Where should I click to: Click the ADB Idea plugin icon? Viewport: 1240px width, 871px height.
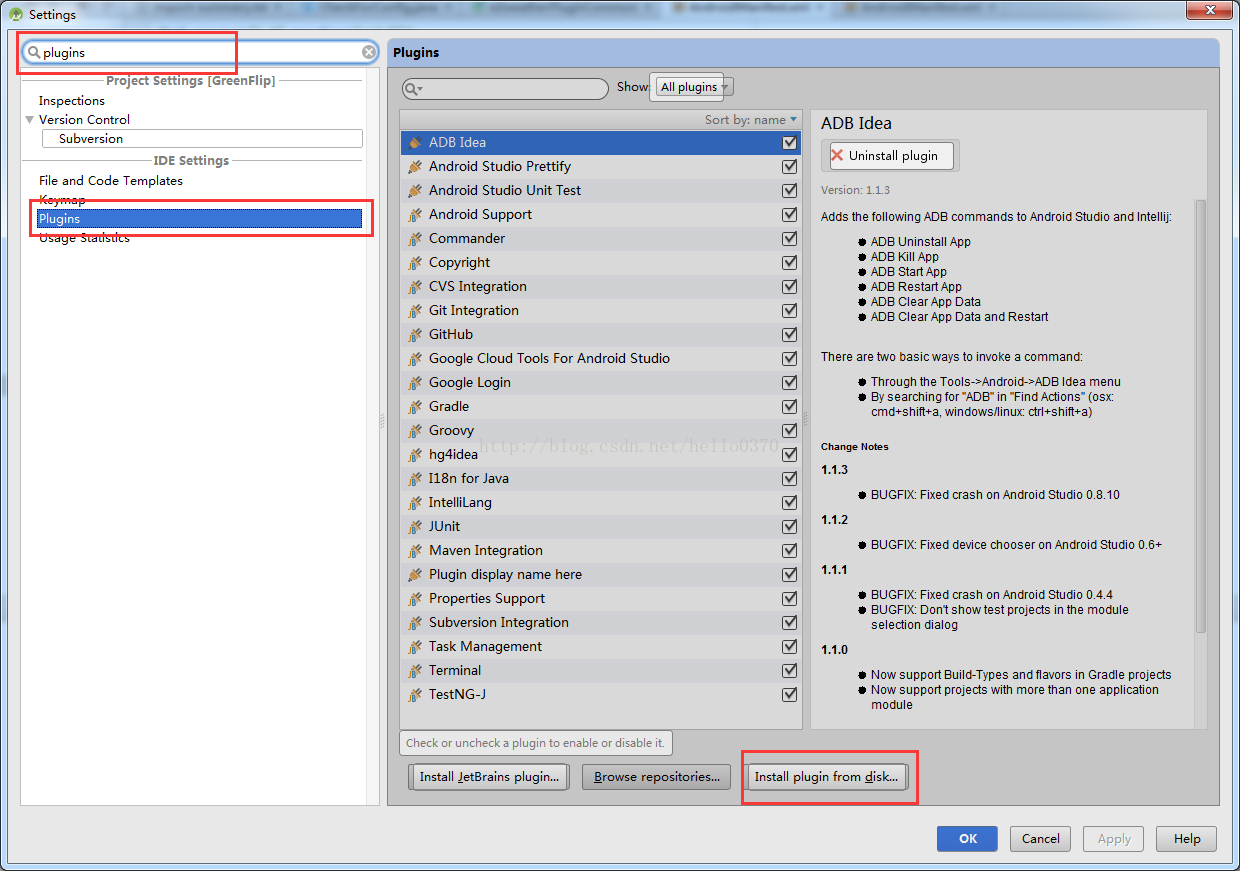click(415, 142)
